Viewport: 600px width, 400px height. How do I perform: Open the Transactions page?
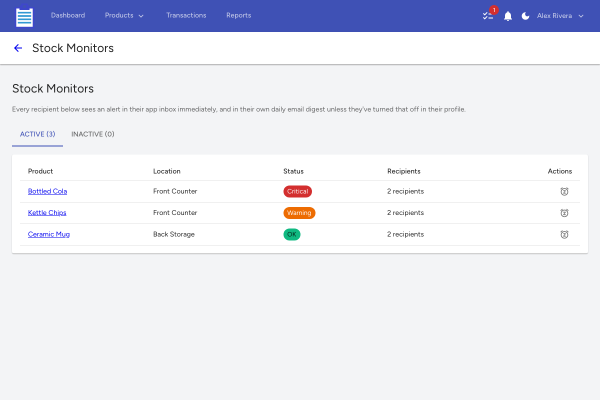pyautogui.click(x=186, y=16)
